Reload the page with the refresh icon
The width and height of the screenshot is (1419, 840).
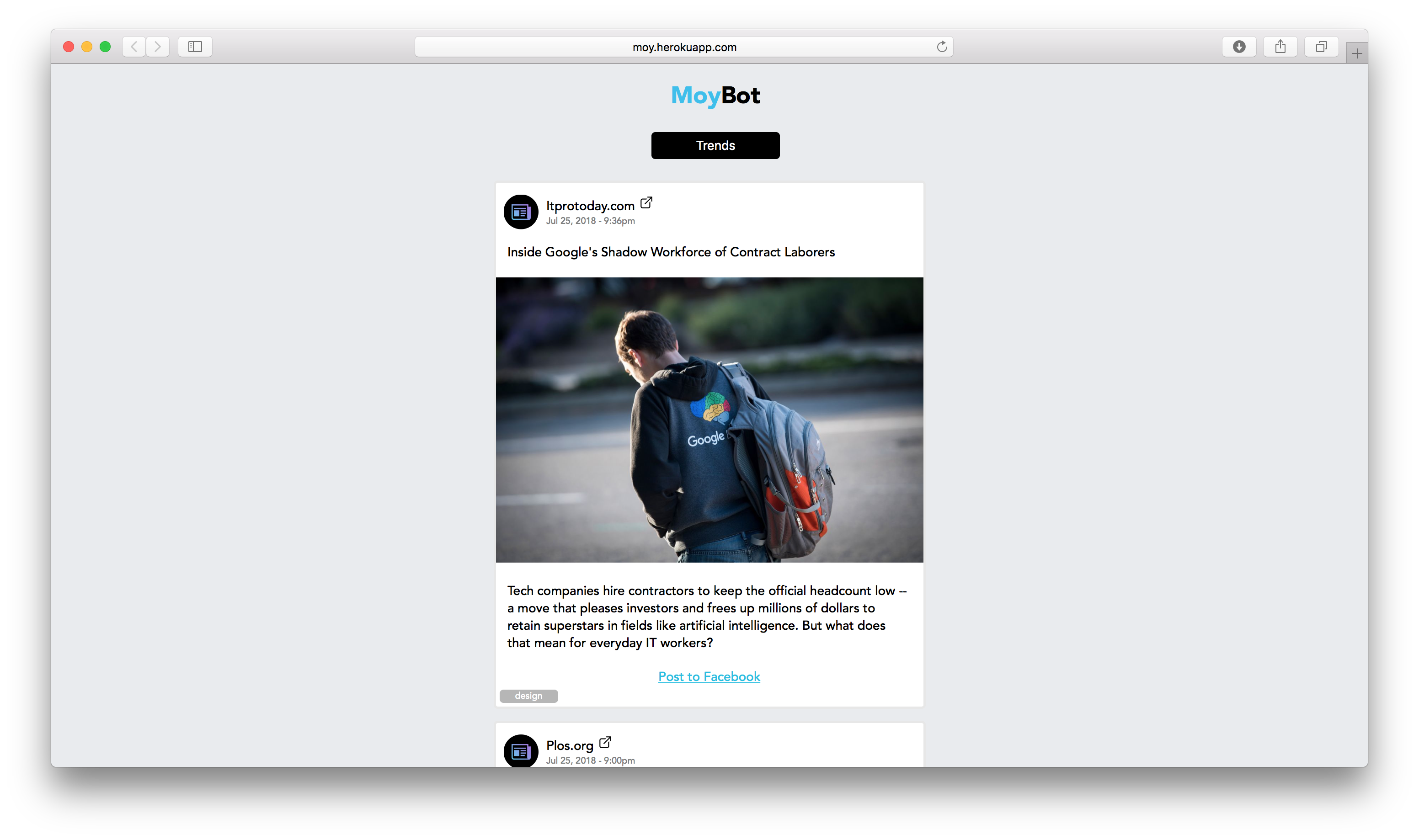point(941,47)
